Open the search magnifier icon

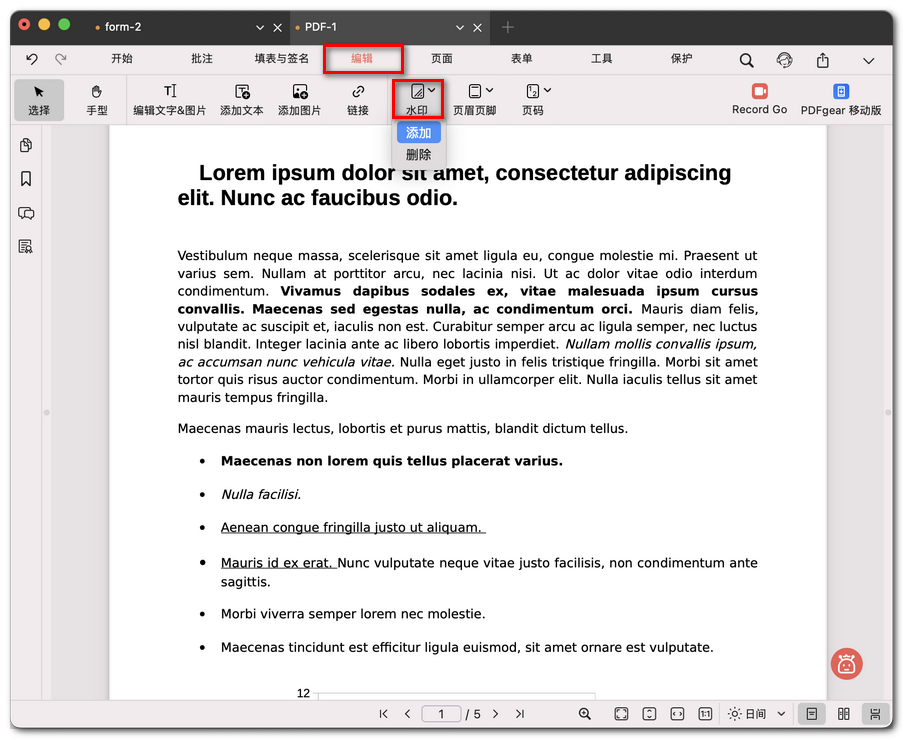[x=746, y=60]
